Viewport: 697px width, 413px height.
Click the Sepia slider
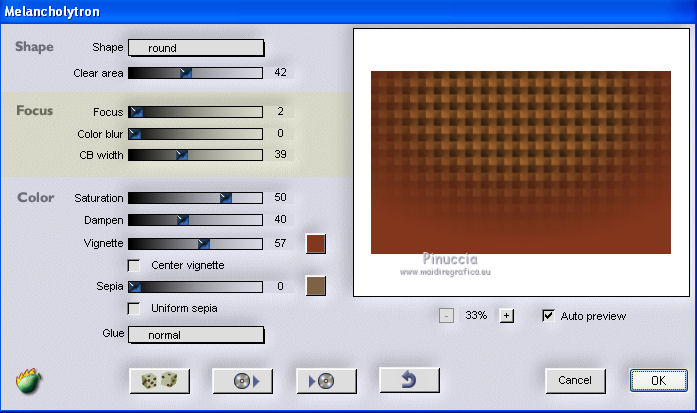(x=195, y=287)
